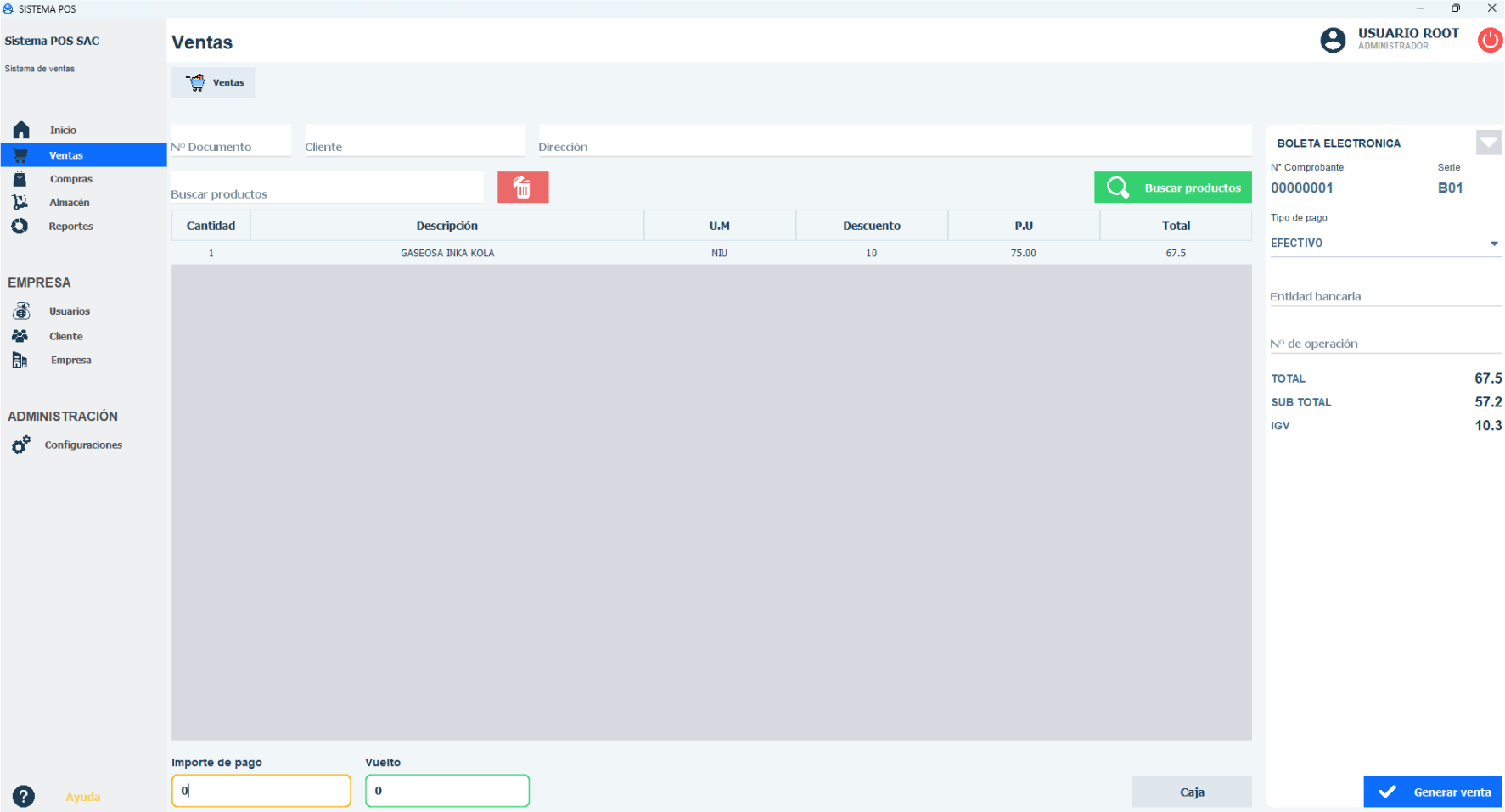Click the checkmark icon on Generar venta
This screenshot has height=812, width=1505.
click(x=1387, y=792)
